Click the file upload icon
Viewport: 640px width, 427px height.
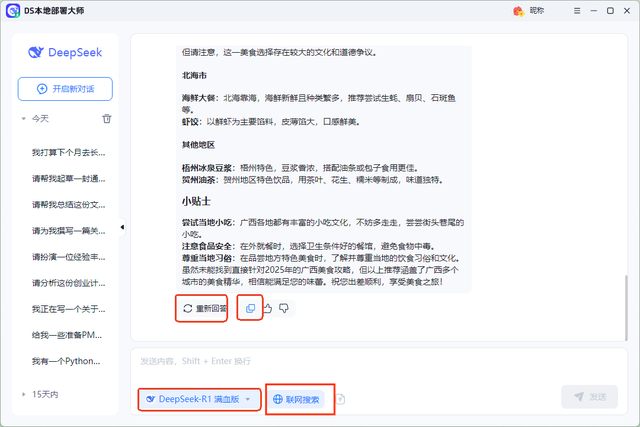point(340,399)
